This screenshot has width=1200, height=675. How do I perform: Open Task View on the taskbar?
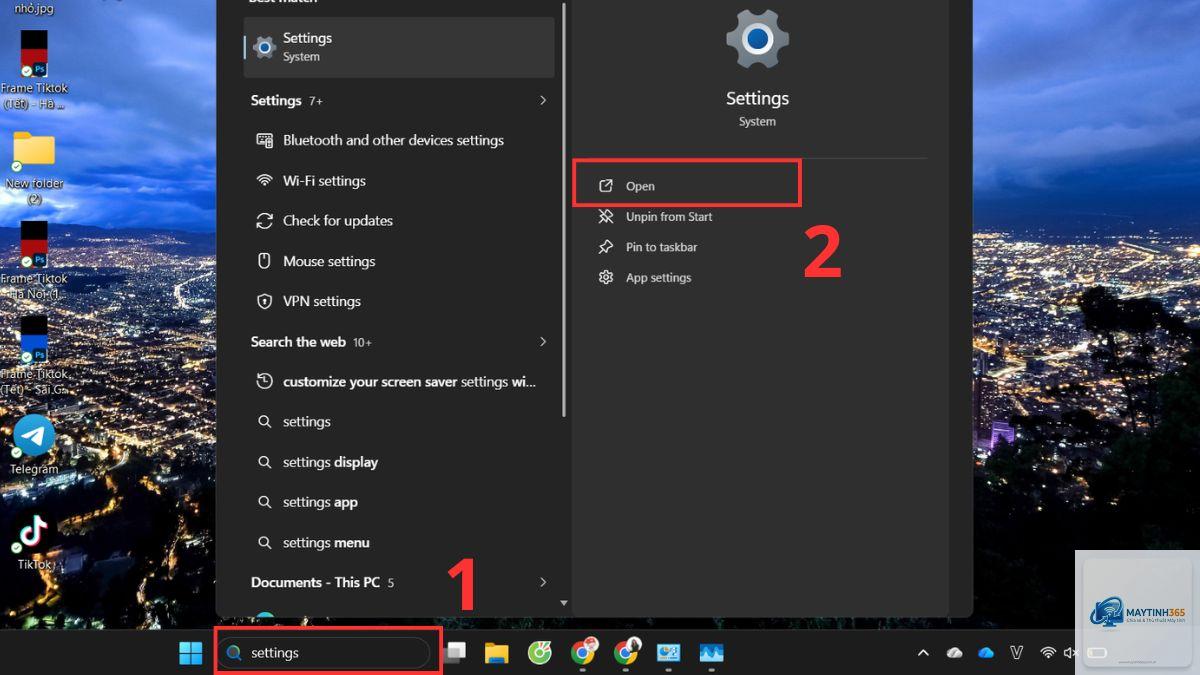point(455,653)
